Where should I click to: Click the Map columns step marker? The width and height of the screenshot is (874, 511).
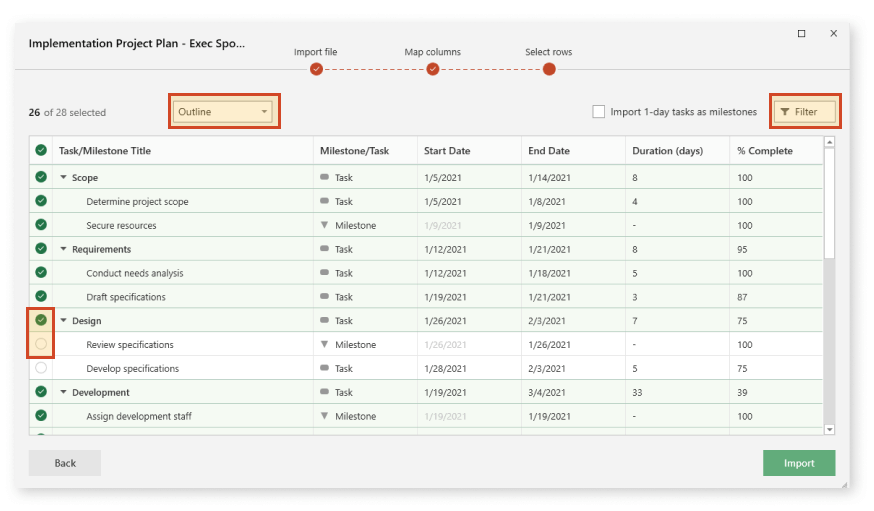pos(433,69)
